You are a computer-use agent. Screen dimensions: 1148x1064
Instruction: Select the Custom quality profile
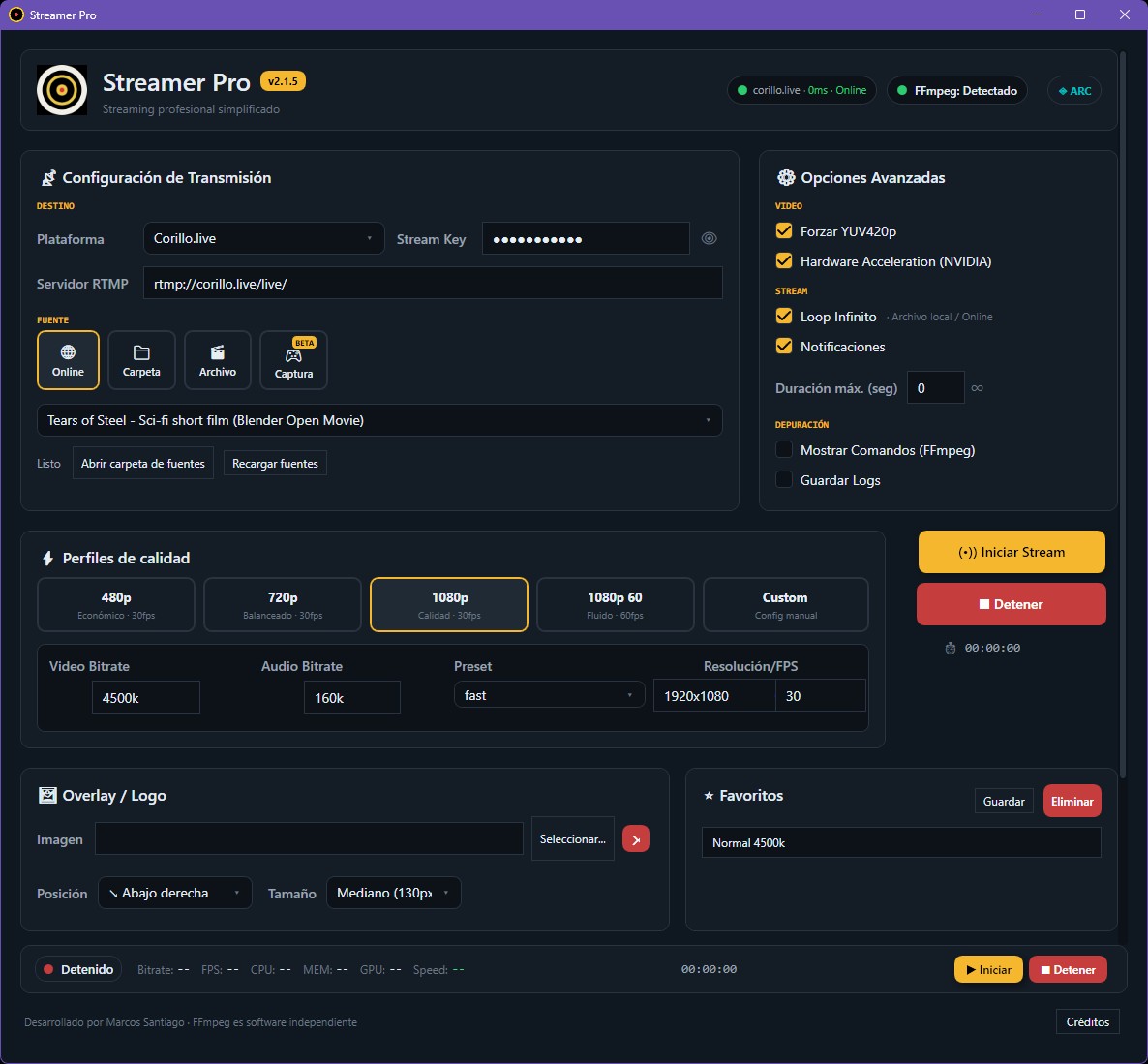[x=785, y=604]
